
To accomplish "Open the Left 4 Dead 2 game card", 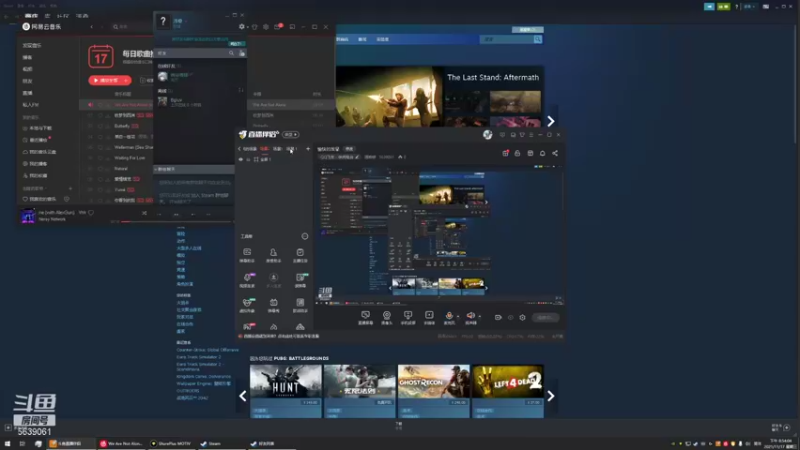I will point(508,391).
